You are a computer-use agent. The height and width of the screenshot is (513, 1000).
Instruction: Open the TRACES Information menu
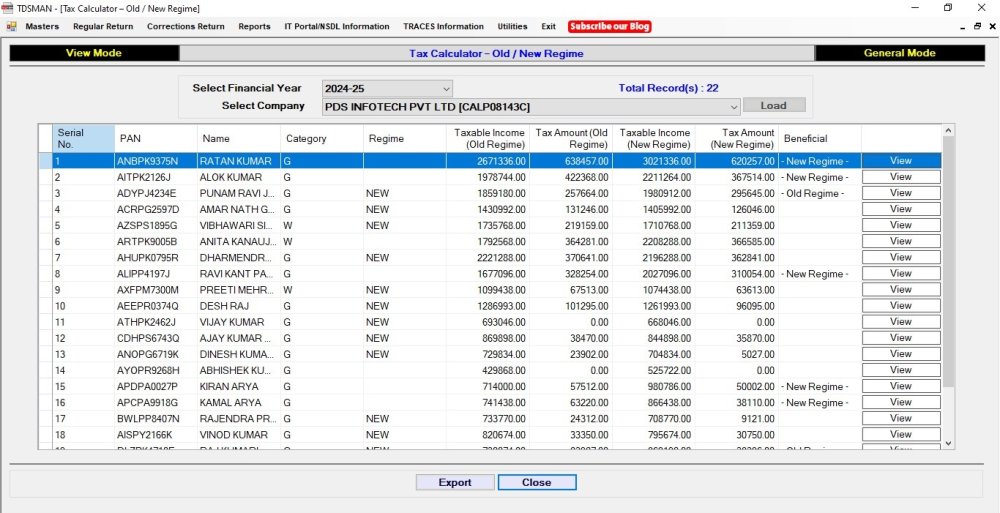pyautogui.click(x=443, y=26)
